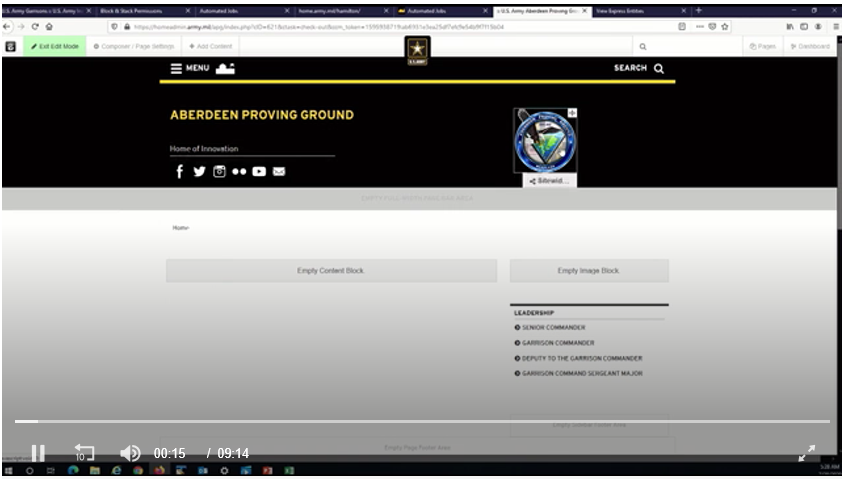Click the Home of Innovation tagline

[204, 149]
